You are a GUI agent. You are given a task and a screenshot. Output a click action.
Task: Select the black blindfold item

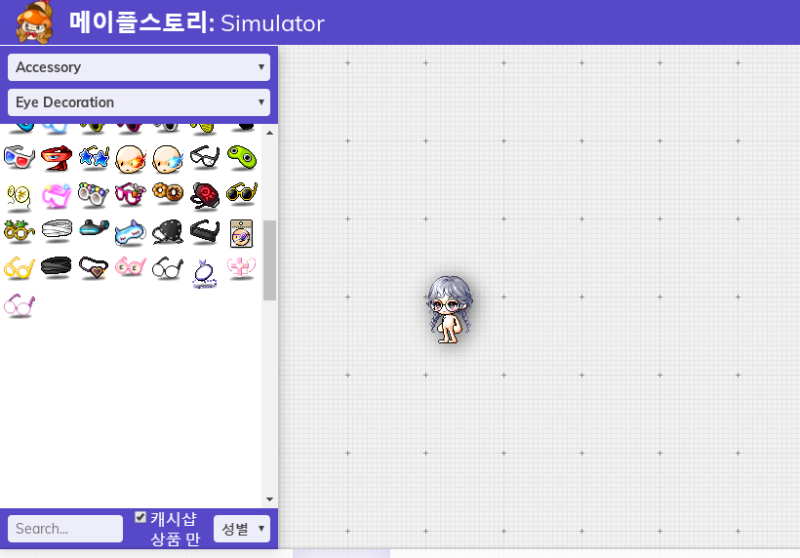56,268
